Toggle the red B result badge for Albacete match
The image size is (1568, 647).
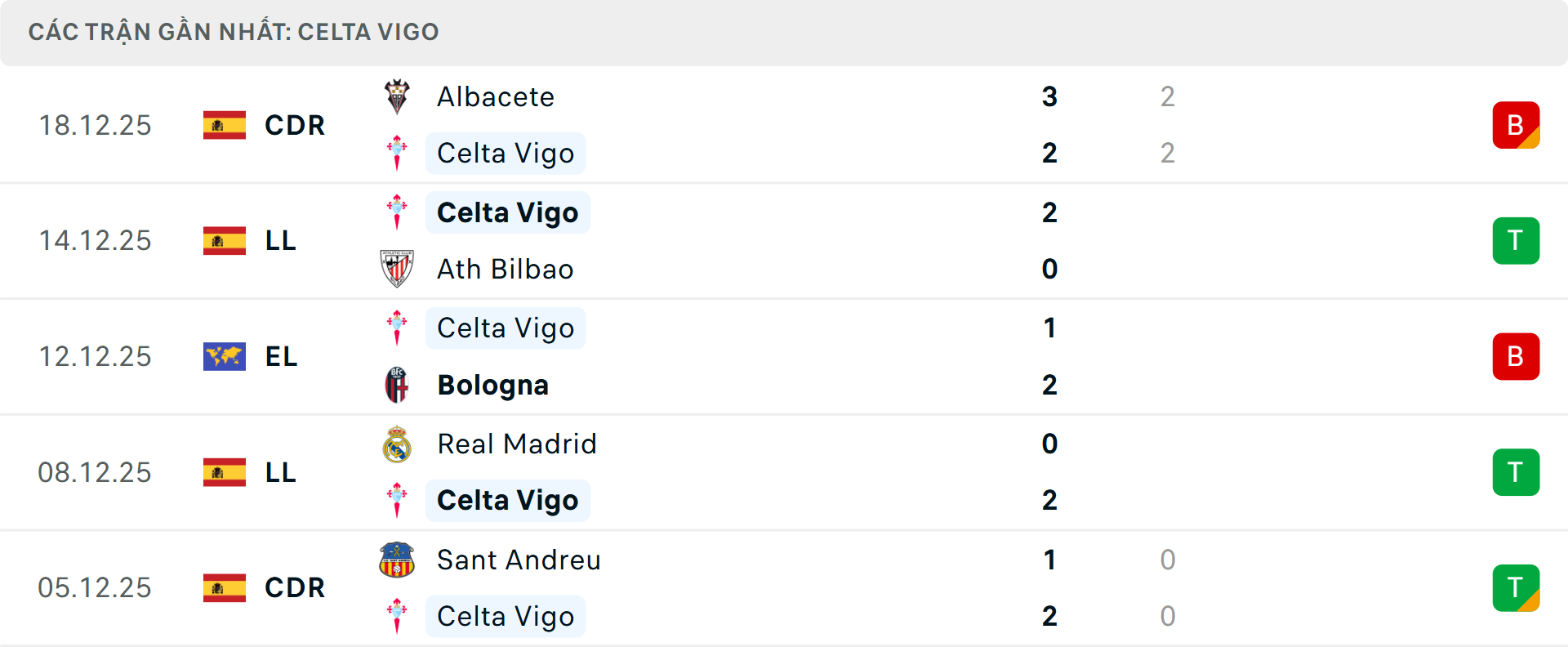[x=1516, y=125]
